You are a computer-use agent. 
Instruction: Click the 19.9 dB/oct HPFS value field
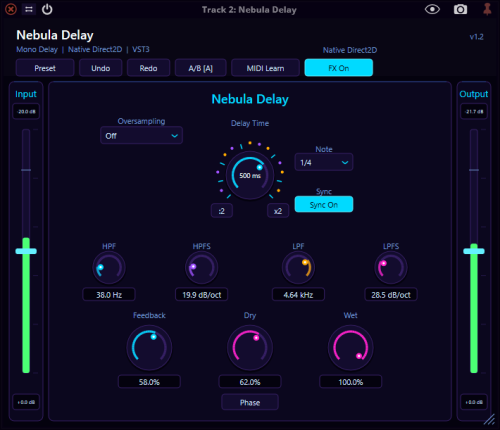(202, 295)
